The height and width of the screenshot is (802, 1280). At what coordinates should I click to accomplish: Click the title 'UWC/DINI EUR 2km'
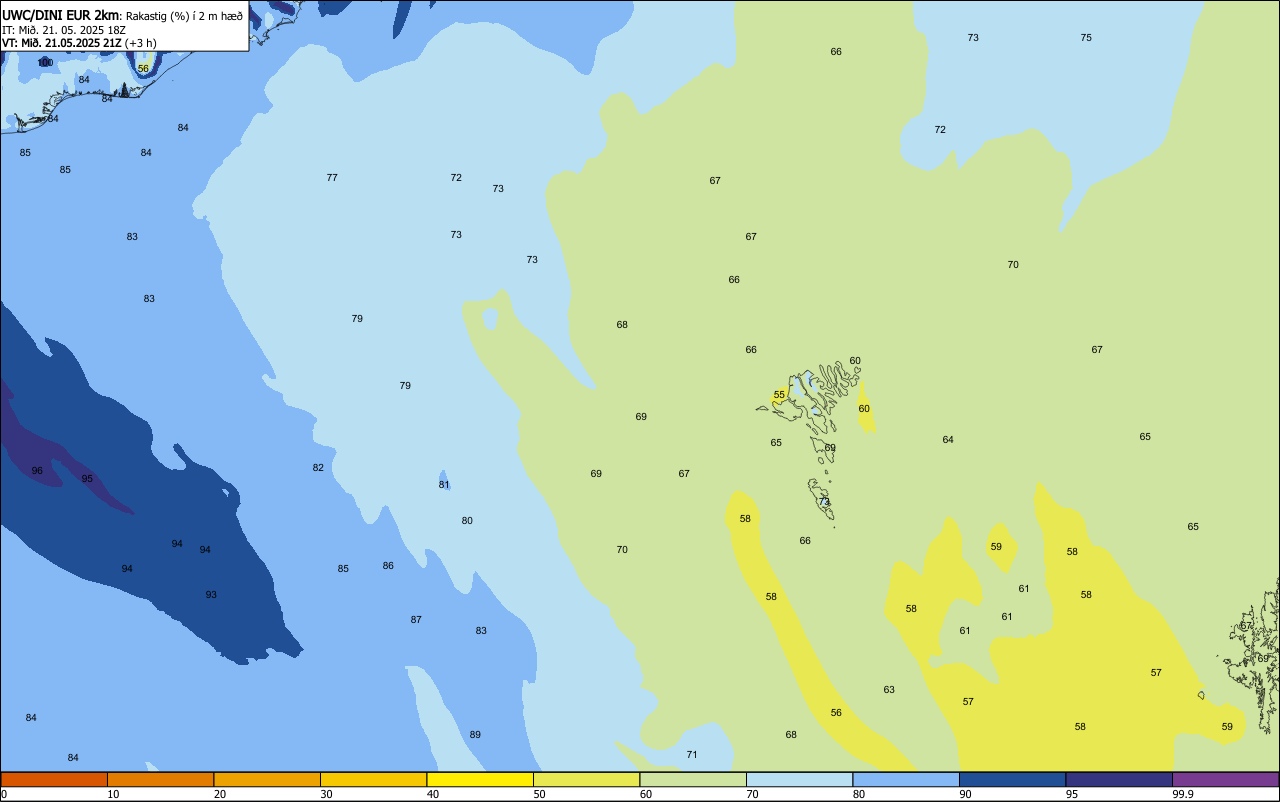61,14
